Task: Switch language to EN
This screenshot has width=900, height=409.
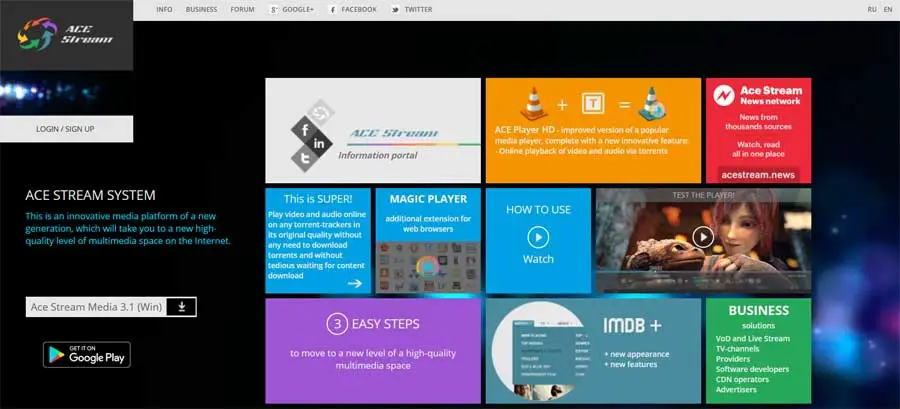Action: [x=888, y=10]
